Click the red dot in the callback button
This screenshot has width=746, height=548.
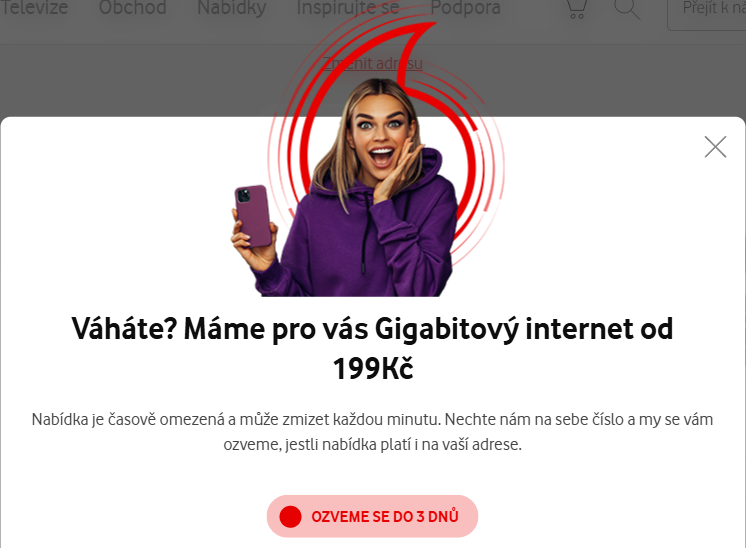point(290,517)
